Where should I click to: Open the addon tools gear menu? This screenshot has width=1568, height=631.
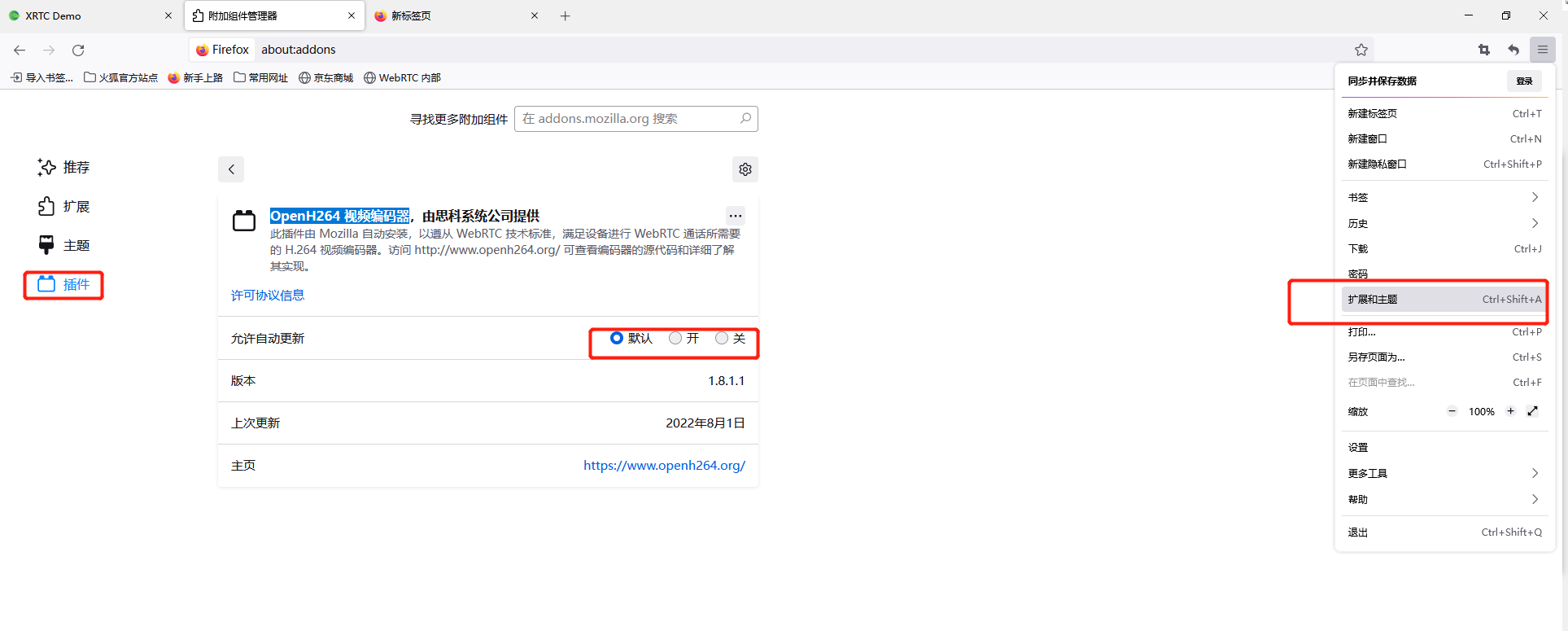pos(745,169)
